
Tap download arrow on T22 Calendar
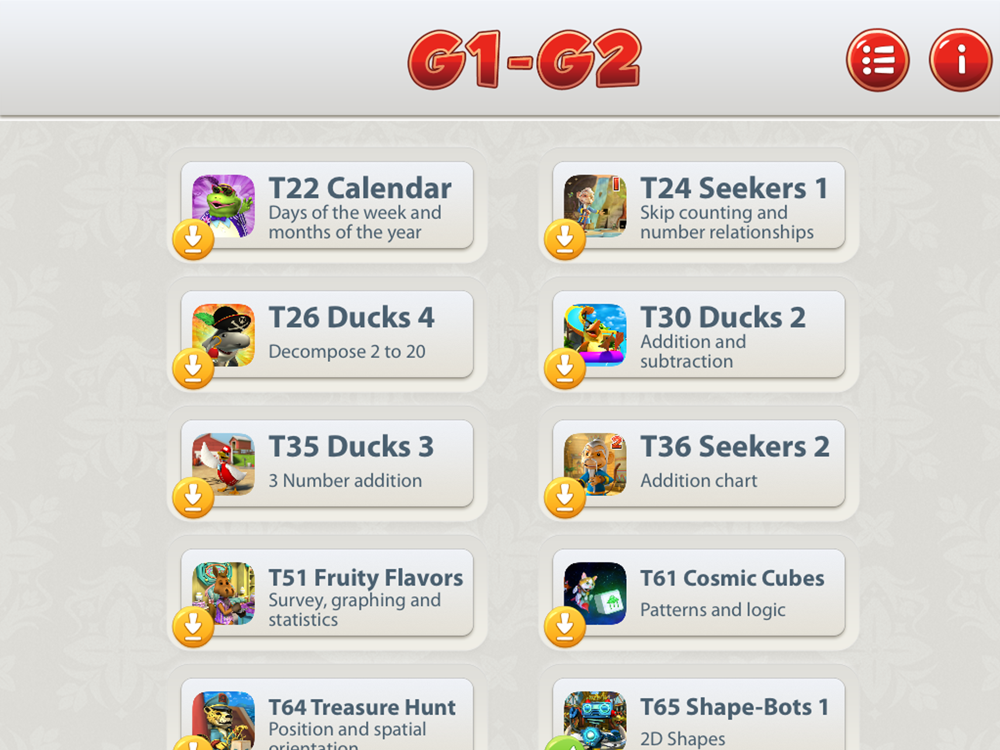pos(193,239)
